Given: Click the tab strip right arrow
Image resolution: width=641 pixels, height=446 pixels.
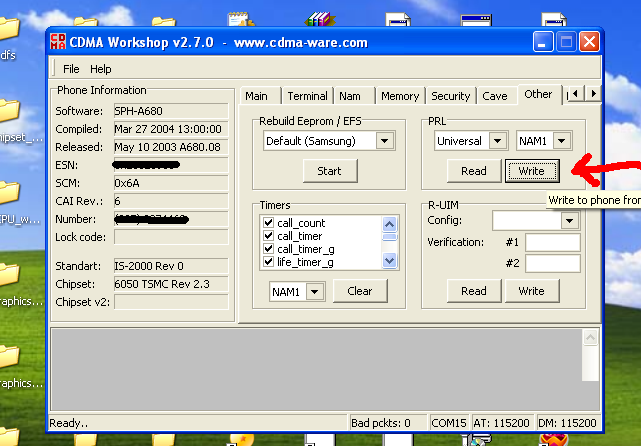Looking at the screenshot, I should pyautogui.click(x=593, y=94).
